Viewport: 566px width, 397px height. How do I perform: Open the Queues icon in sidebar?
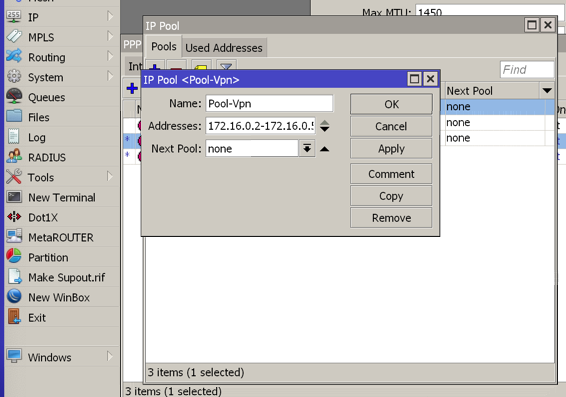[14, 97]
